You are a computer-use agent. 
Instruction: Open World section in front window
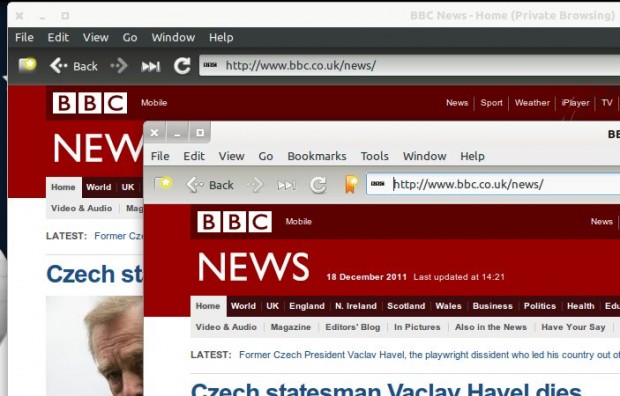pos(243,306)
